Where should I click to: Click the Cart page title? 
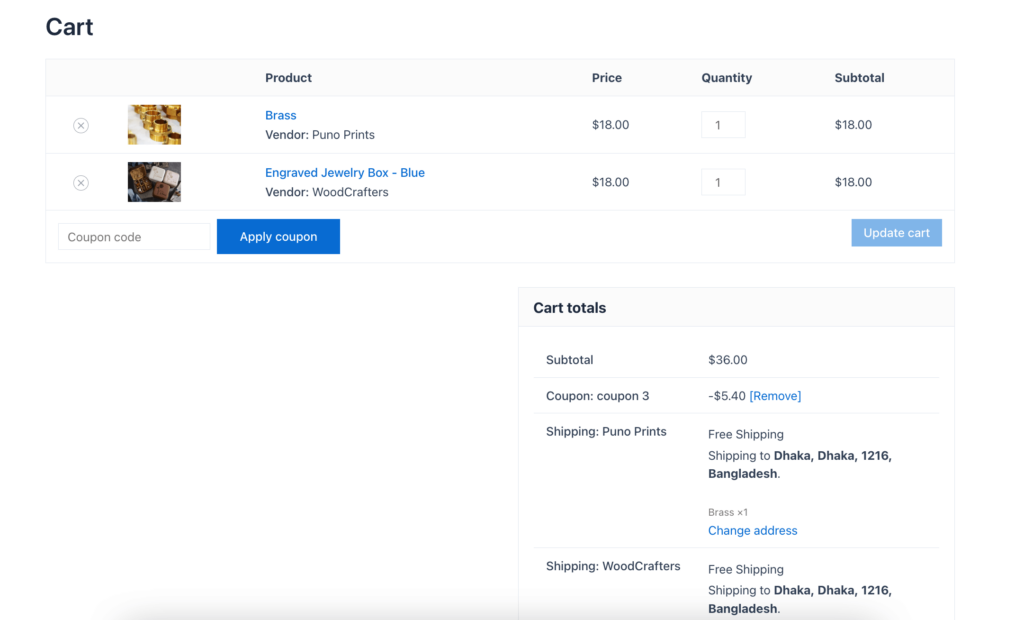point(68,26)
